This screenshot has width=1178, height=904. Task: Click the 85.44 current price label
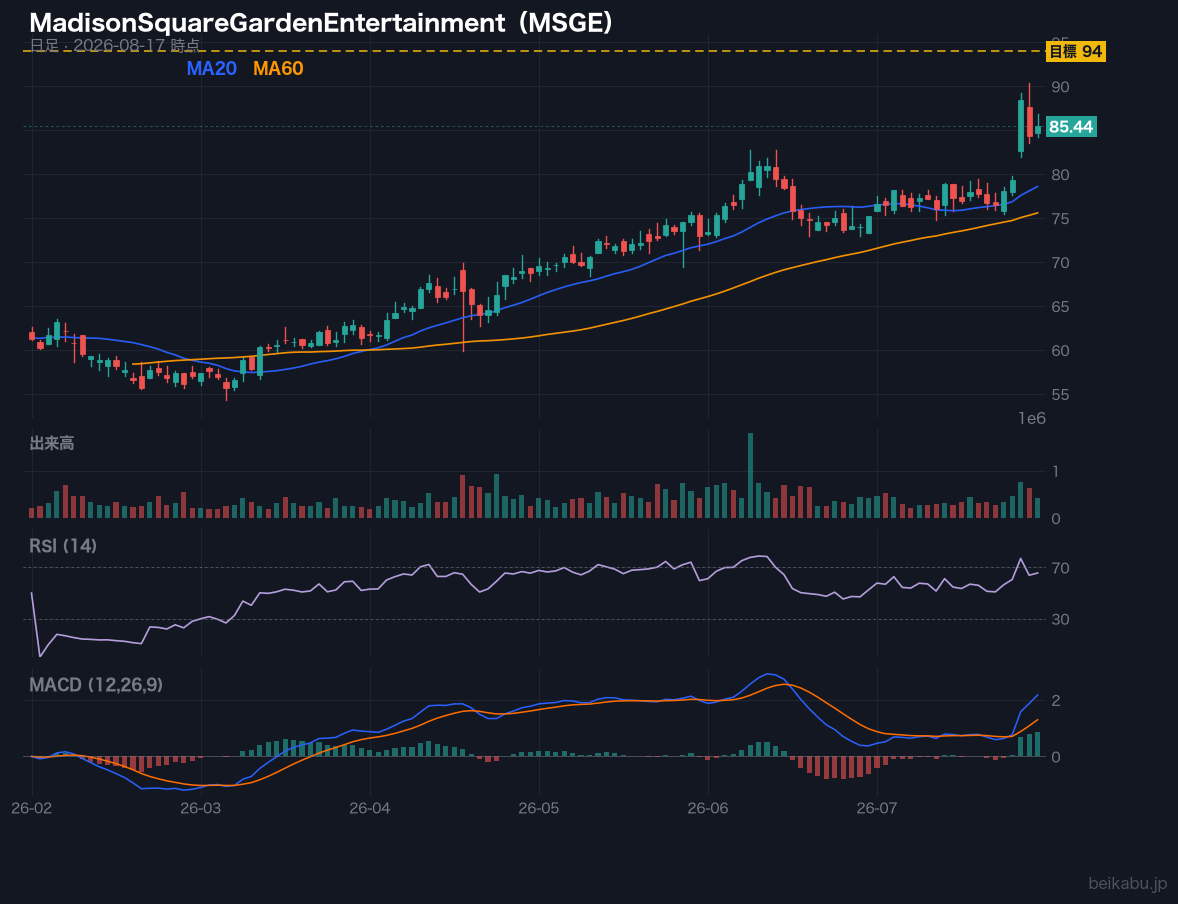[x=1071, y=127]
